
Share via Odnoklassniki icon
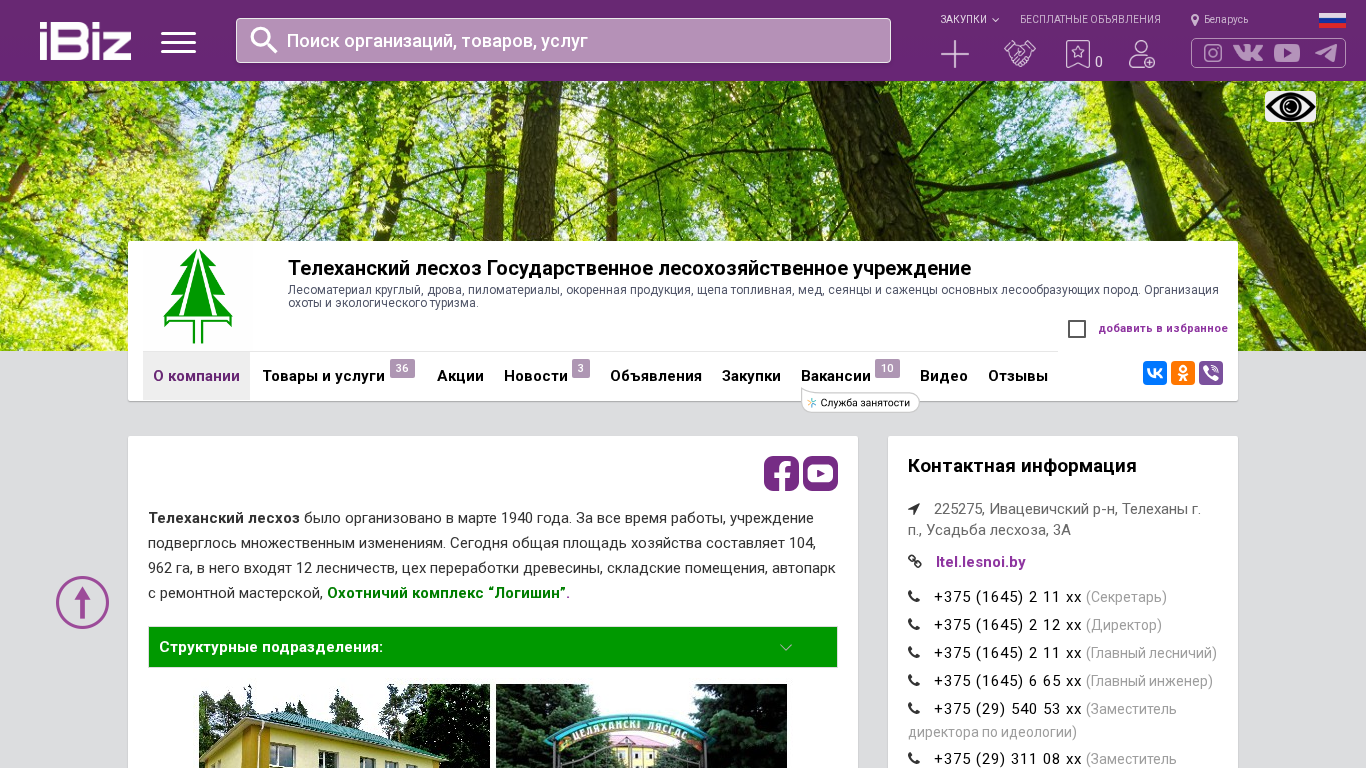[1183, 373]
